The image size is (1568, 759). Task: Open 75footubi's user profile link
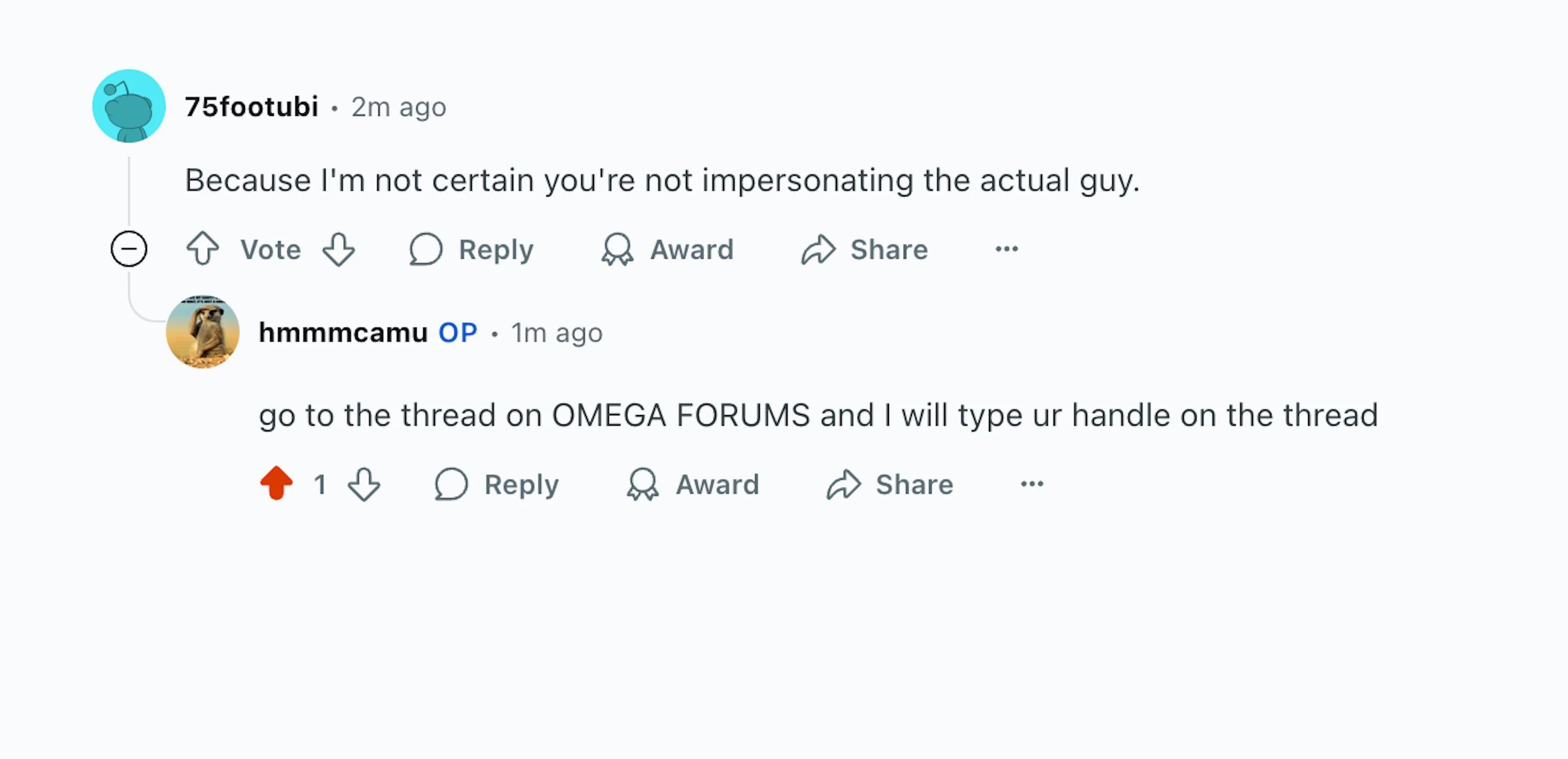(251, 107)
